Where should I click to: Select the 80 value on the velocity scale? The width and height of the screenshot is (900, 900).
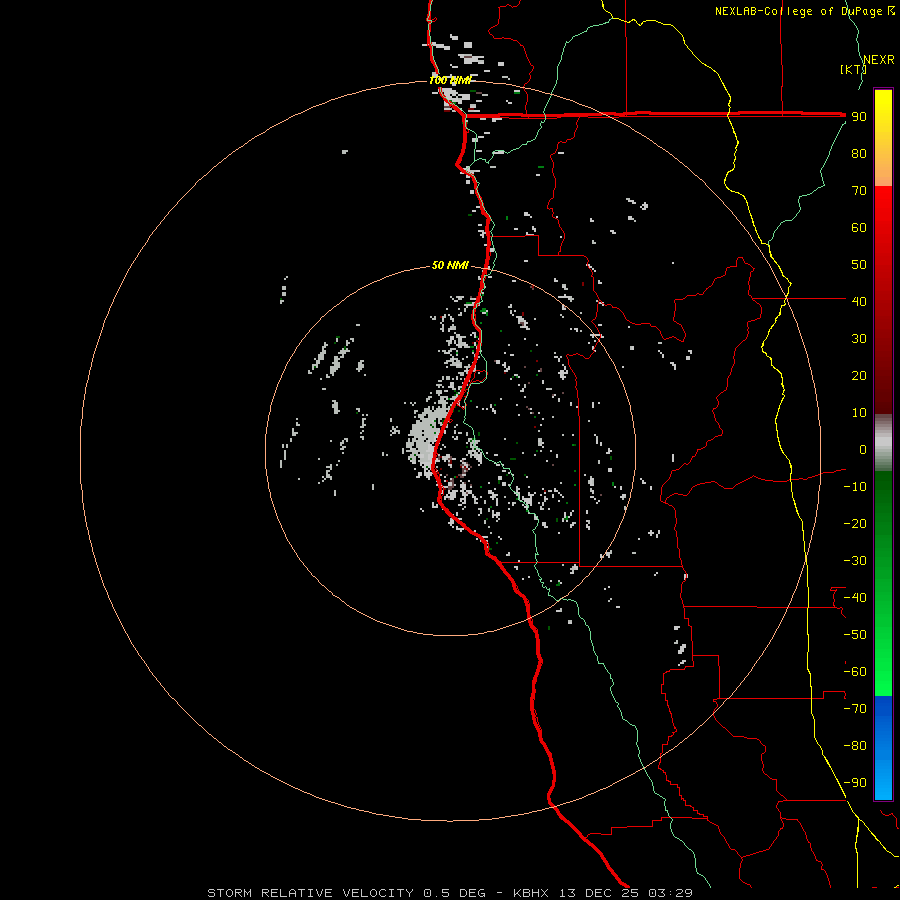(x=859, y=154)
